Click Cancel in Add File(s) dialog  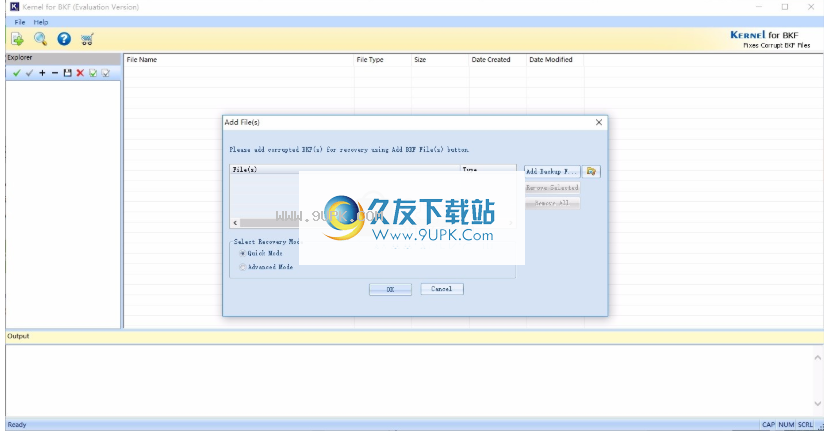[442, 289]
